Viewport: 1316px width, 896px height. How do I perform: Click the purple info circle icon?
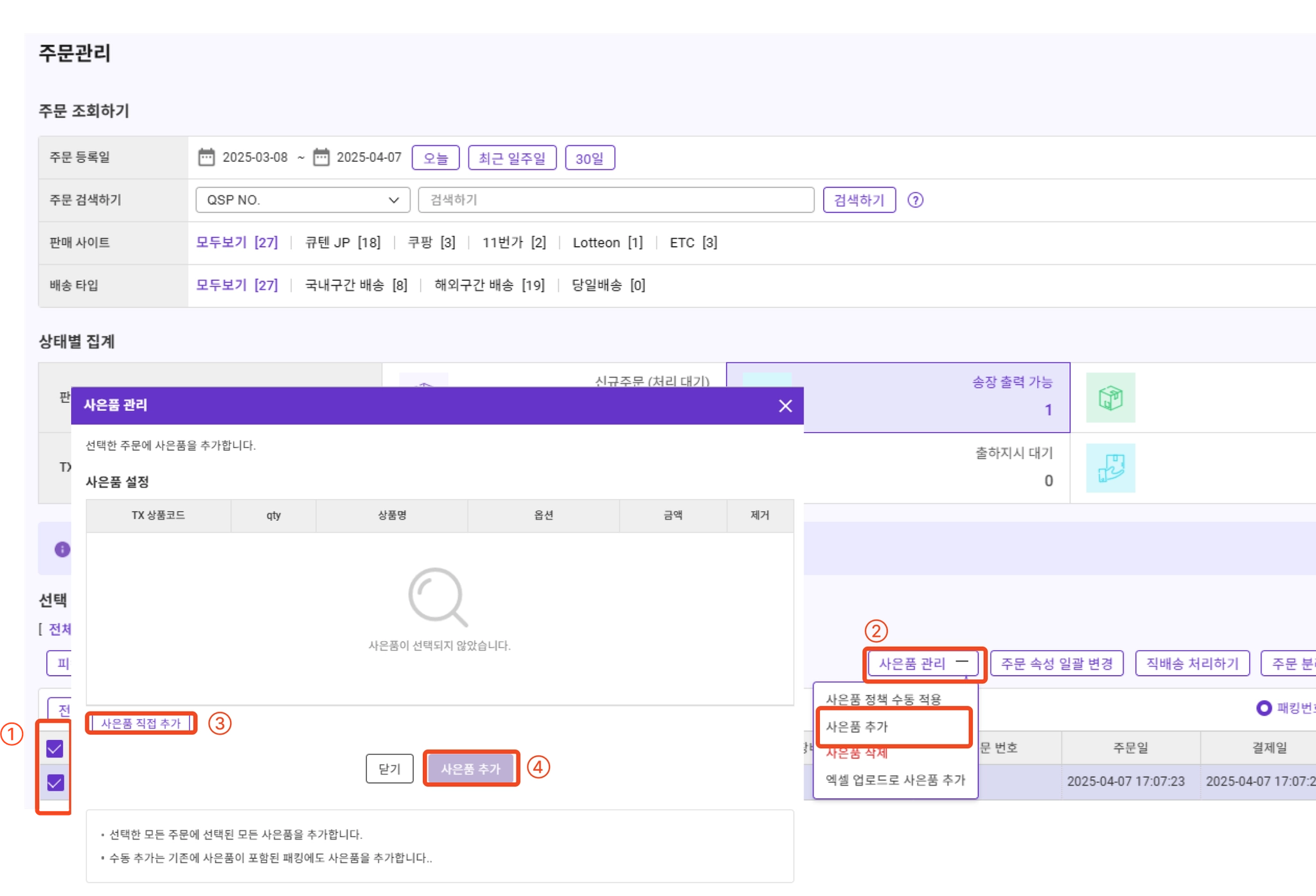click(62, 549)
